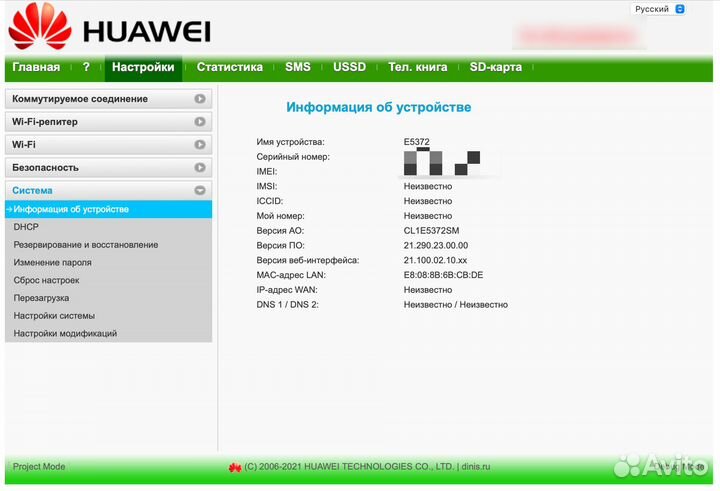This screenshot has height=491, width=720.
Task: Expand Коммутируемое соединение section arrow
Action: [x=200, y=99]
